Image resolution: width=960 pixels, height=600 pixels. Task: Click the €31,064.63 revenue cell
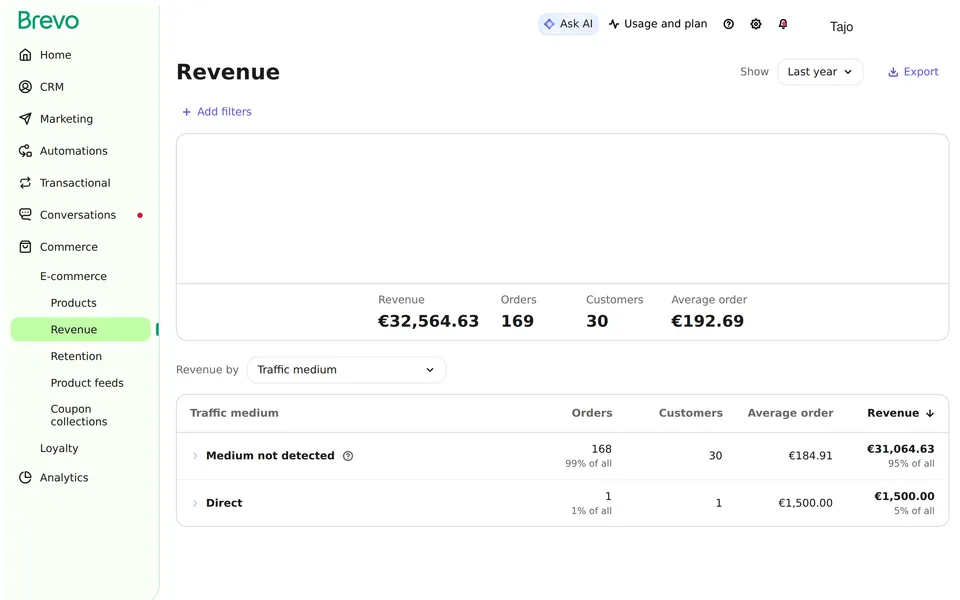[x=901, y=449]
